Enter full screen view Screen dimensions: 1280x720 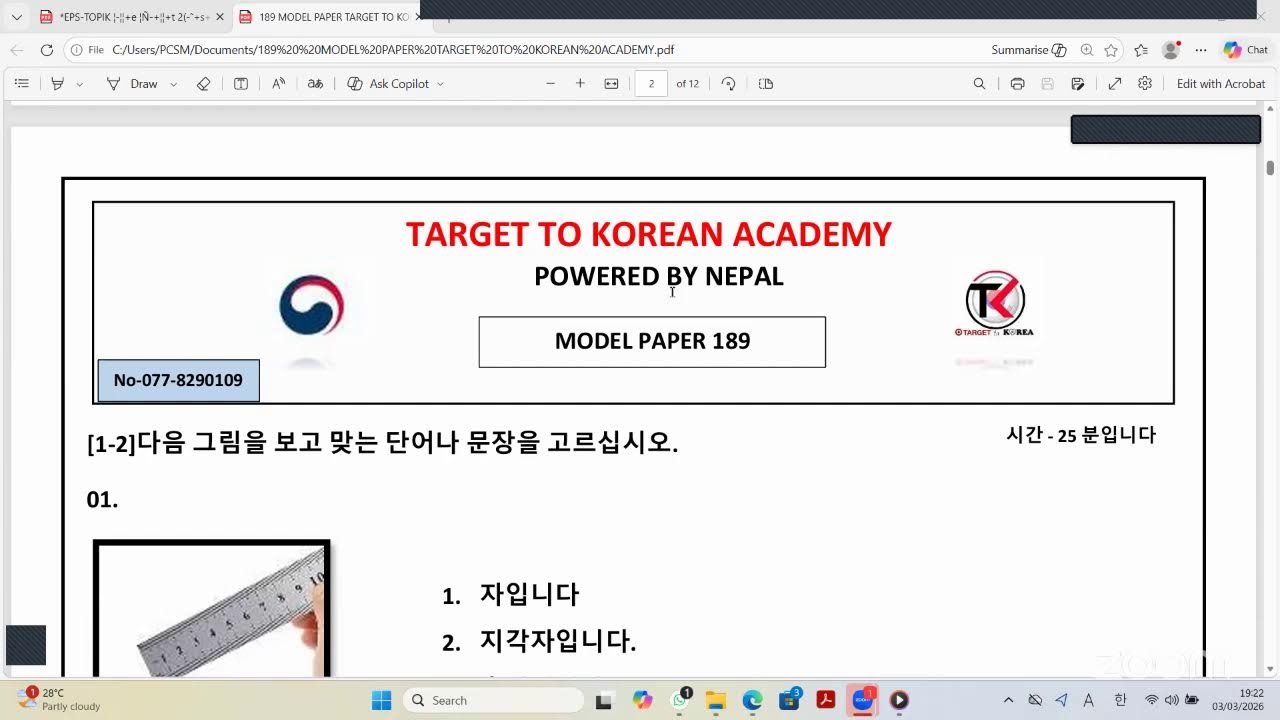click(x=1115, y=84)
